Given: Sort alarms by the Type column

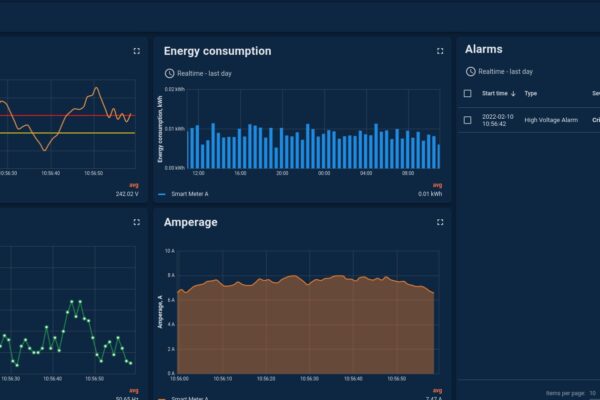Looking at the screenshot, I should click(531, 93).
